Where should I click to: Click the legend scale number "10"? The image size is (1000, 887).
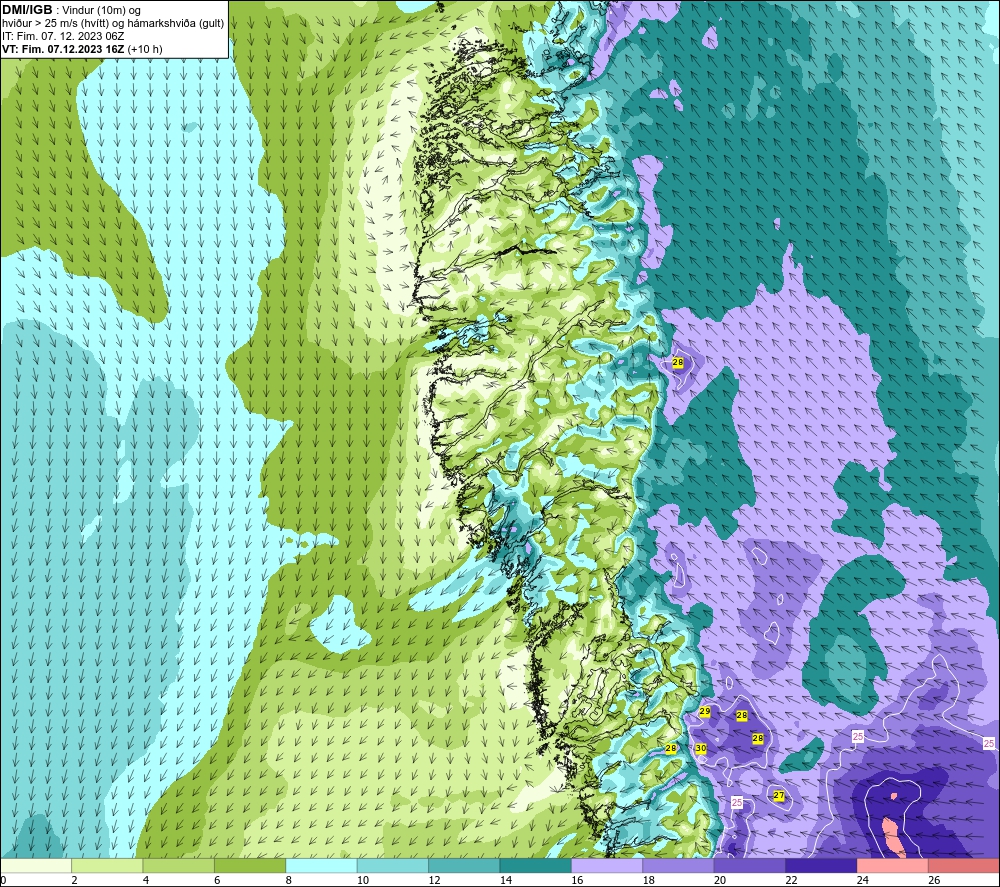[x=363, y=880]
